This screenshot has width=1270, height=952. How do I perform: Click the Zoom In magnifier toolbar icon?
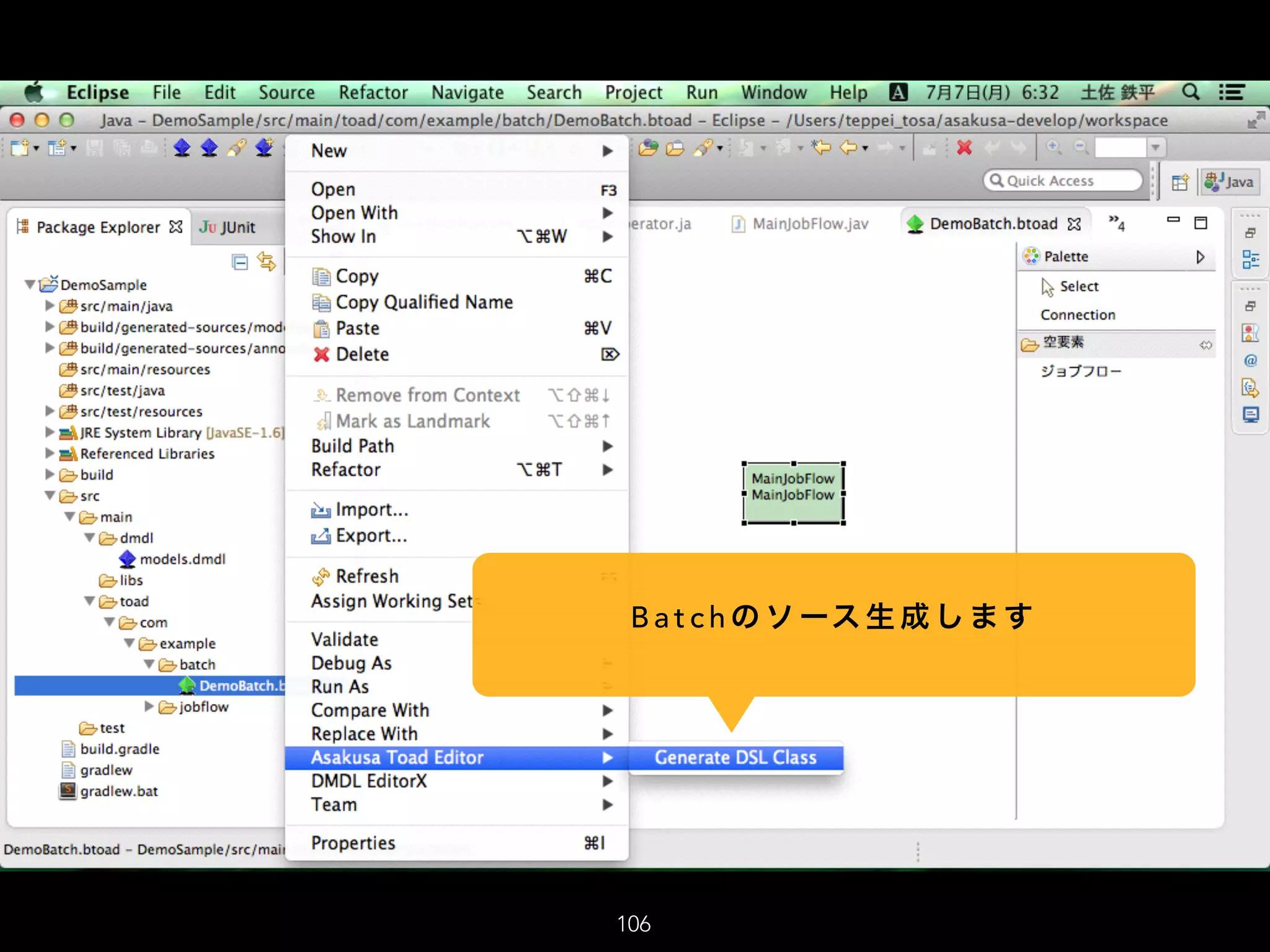(x=1053, y=148)
